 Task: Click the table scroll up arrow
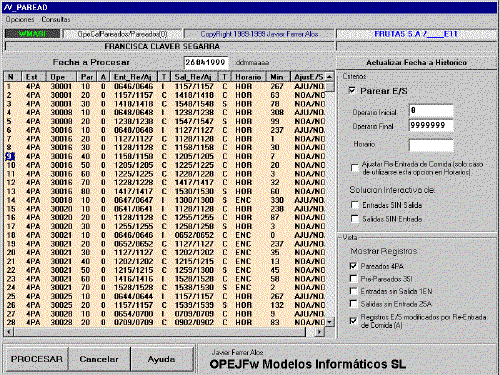(329, 77)
